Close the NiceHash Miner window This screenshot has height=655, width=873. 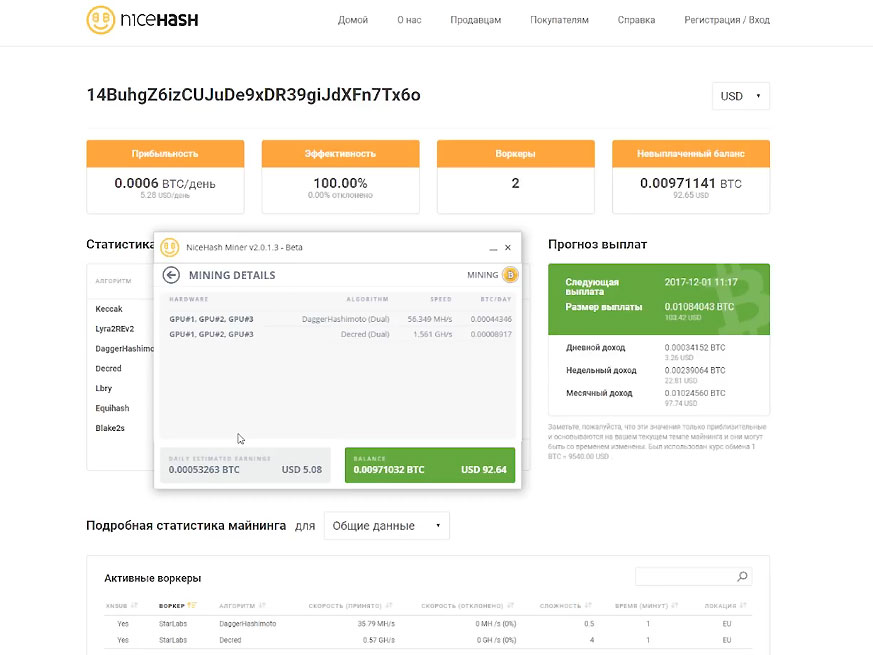[x=508, y=247]
